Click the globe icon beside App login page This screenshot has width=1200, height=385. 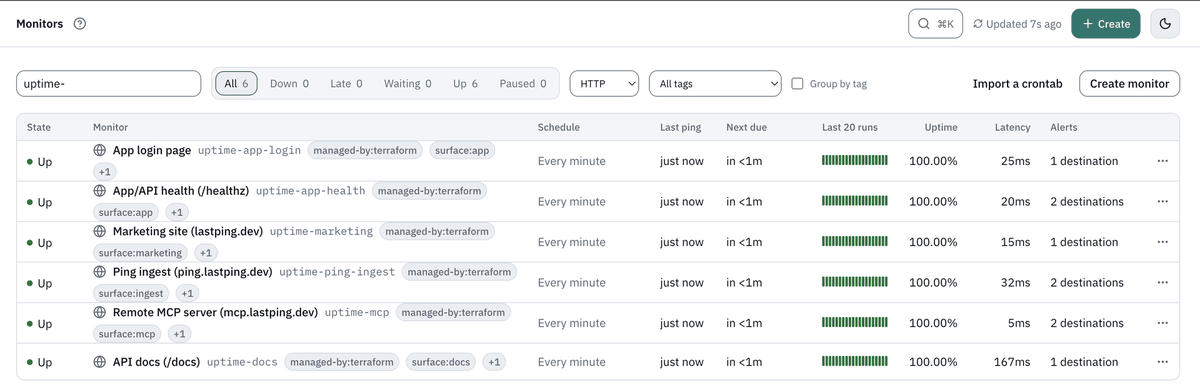click(x=100, y=151)
